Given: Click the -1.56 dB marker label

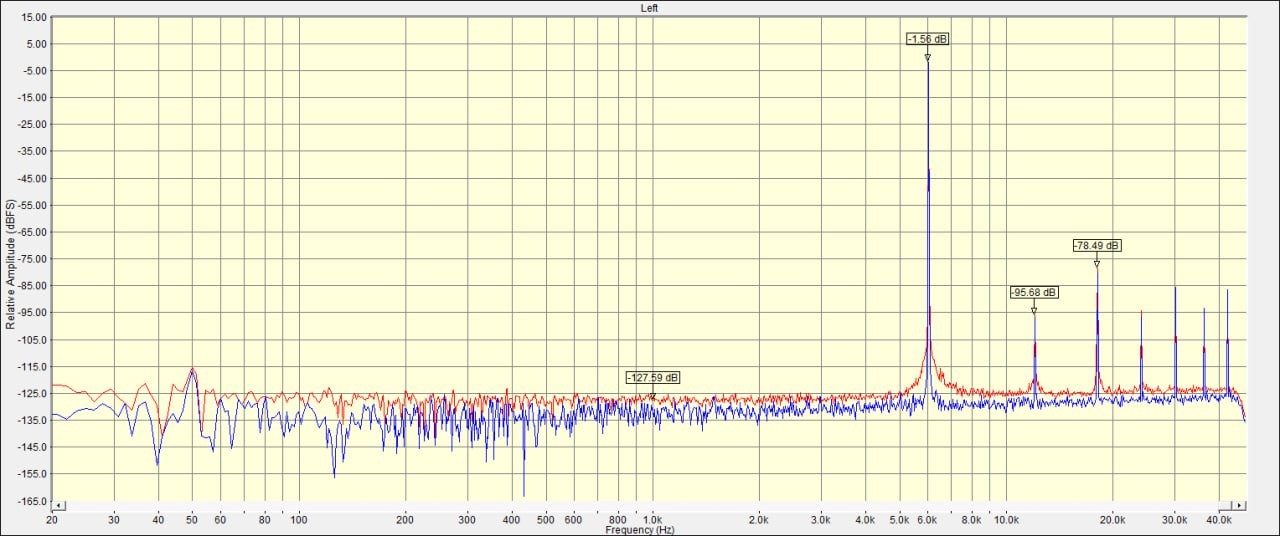Looking at the screenshot, I should click(928, 39).
